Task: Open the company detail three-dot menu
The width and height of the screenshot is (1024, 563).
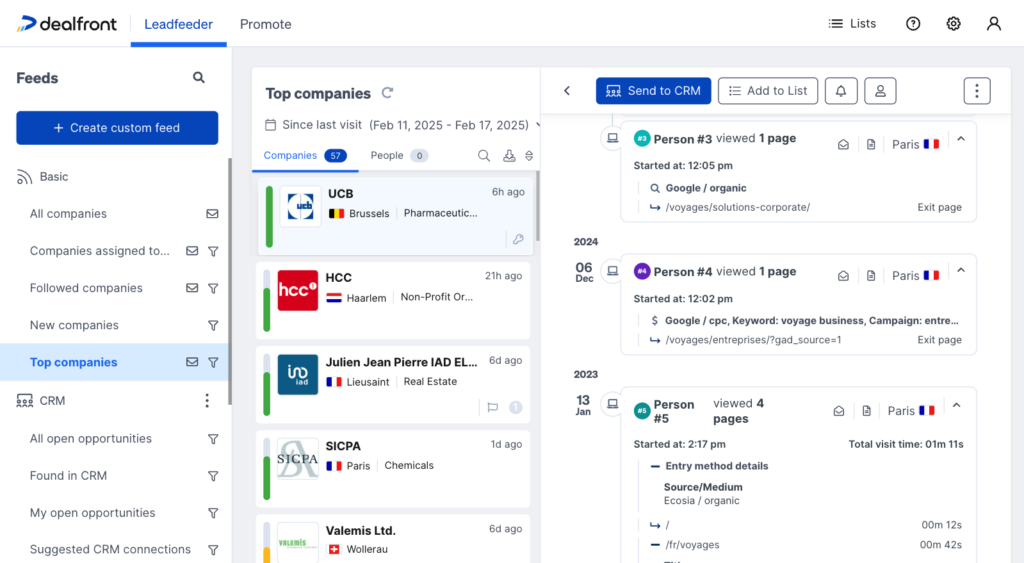Action: 977,91
